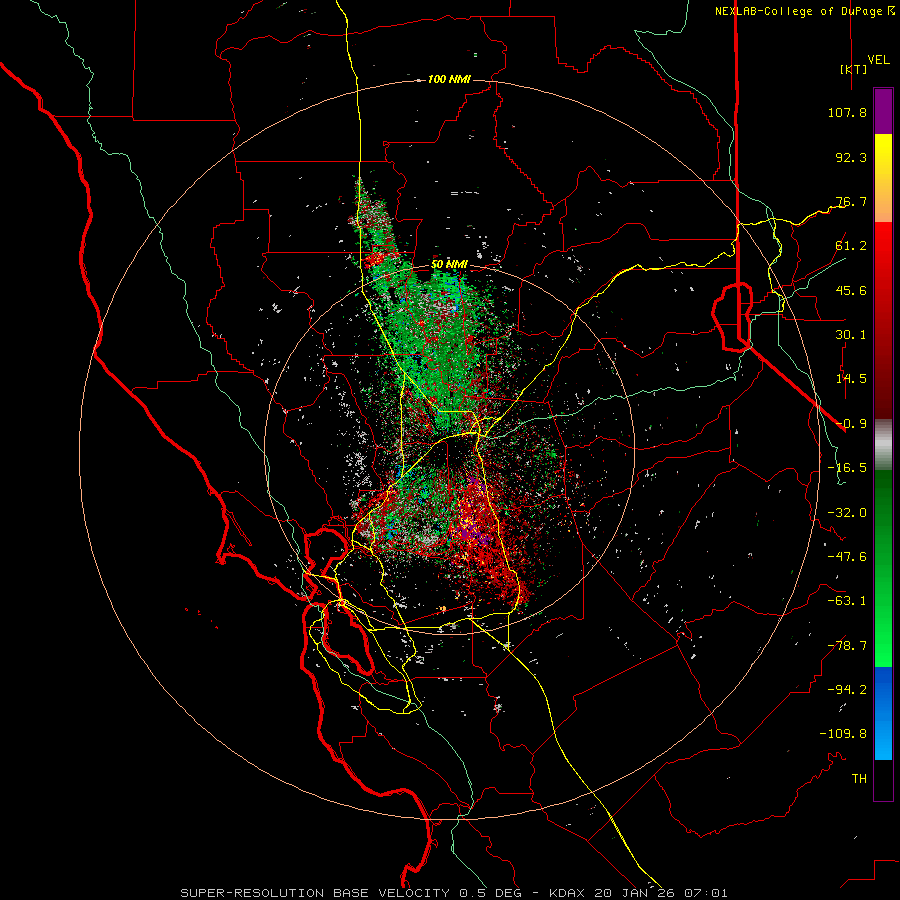Viewport: 900px width, 900px height.
Task: Click the 100 NMI range ring label
Action: (x=449, y=79)
